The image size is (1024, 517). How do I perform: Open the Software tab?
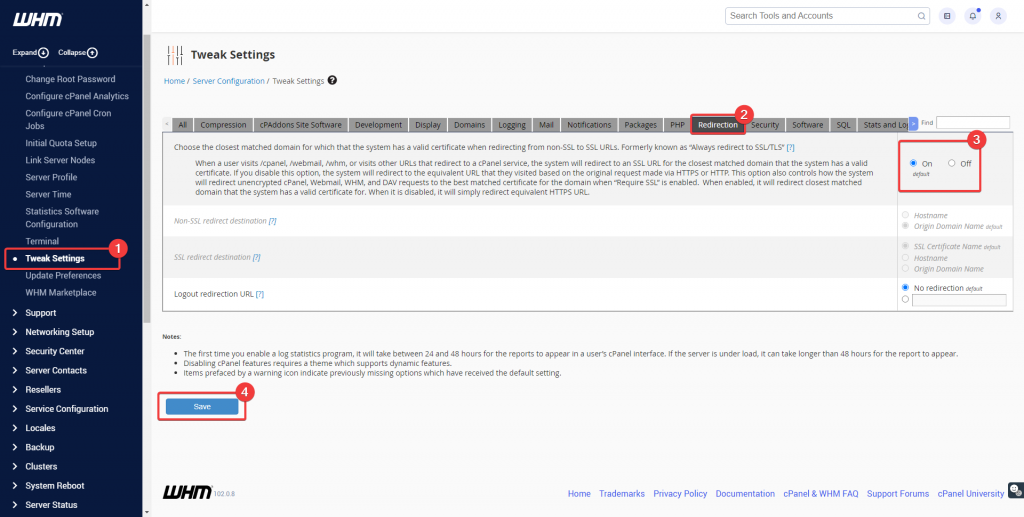click(x=808, y=125)
